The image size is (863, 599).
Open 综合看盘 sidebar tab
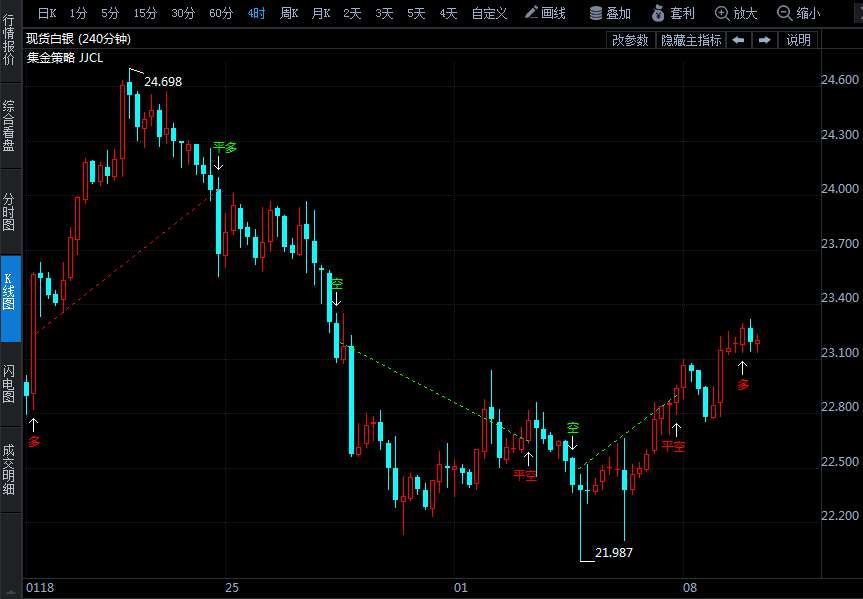(9, 126)
